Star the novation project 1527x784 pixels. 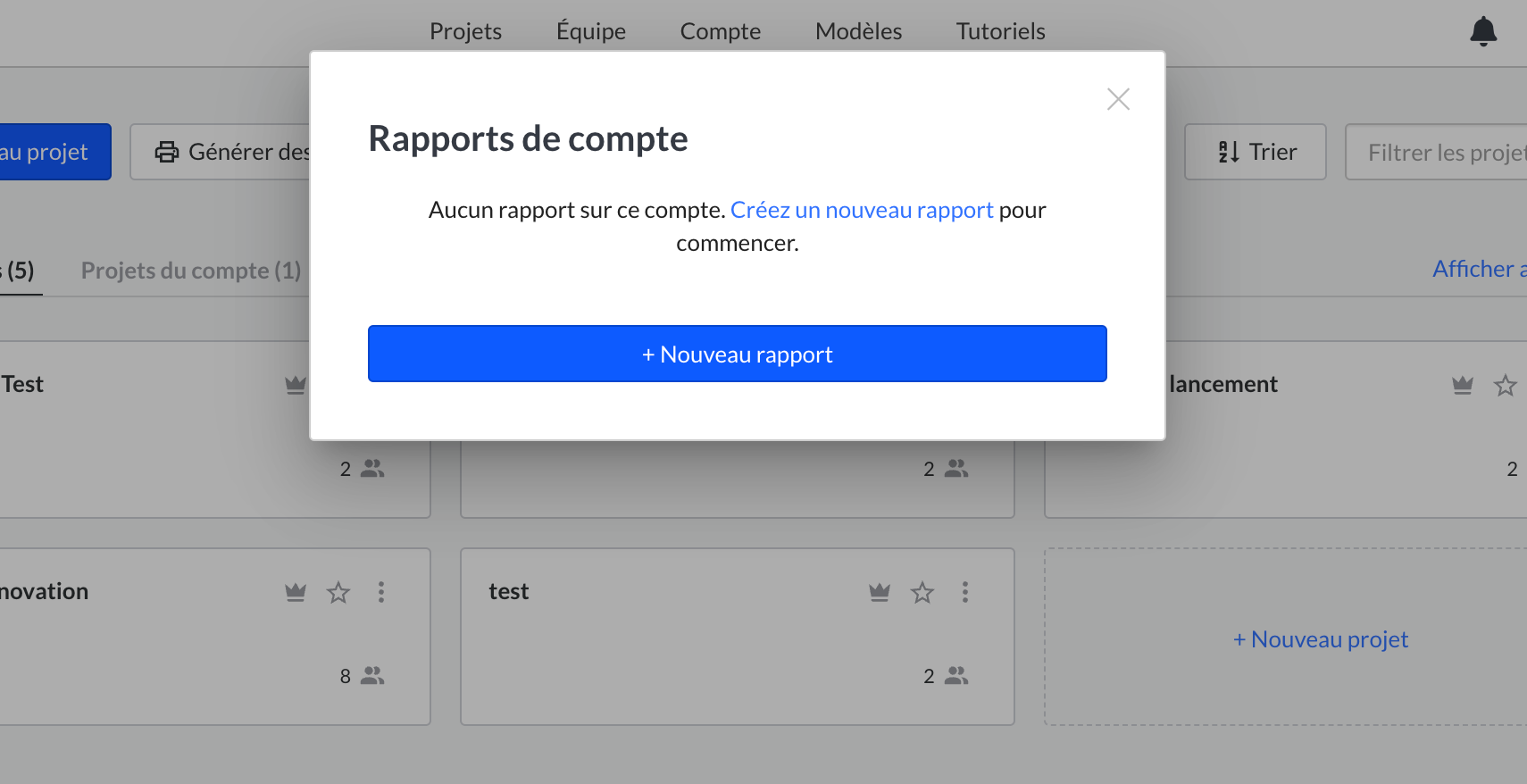pyautogui.click(x=338, y=592)
